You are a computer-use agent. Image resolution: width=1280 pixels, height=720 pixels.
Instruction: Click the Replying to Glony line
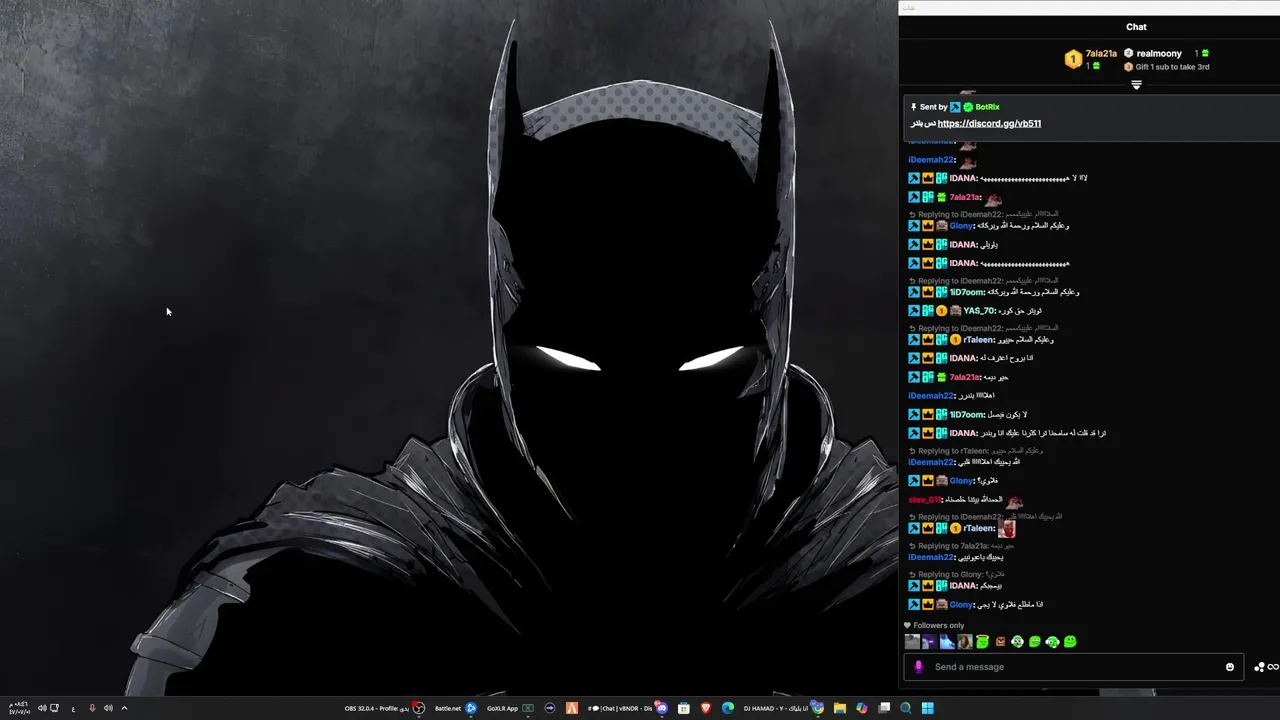[956, 575]
